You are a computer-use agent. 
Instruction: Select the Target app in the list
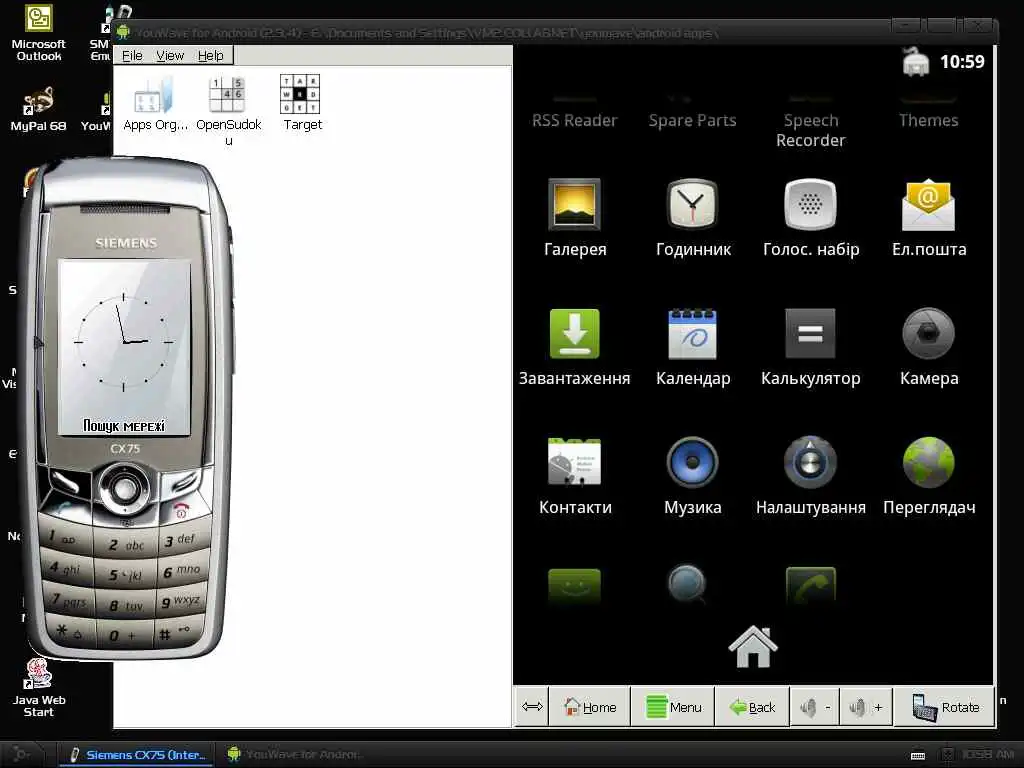[x=301, y=103]
